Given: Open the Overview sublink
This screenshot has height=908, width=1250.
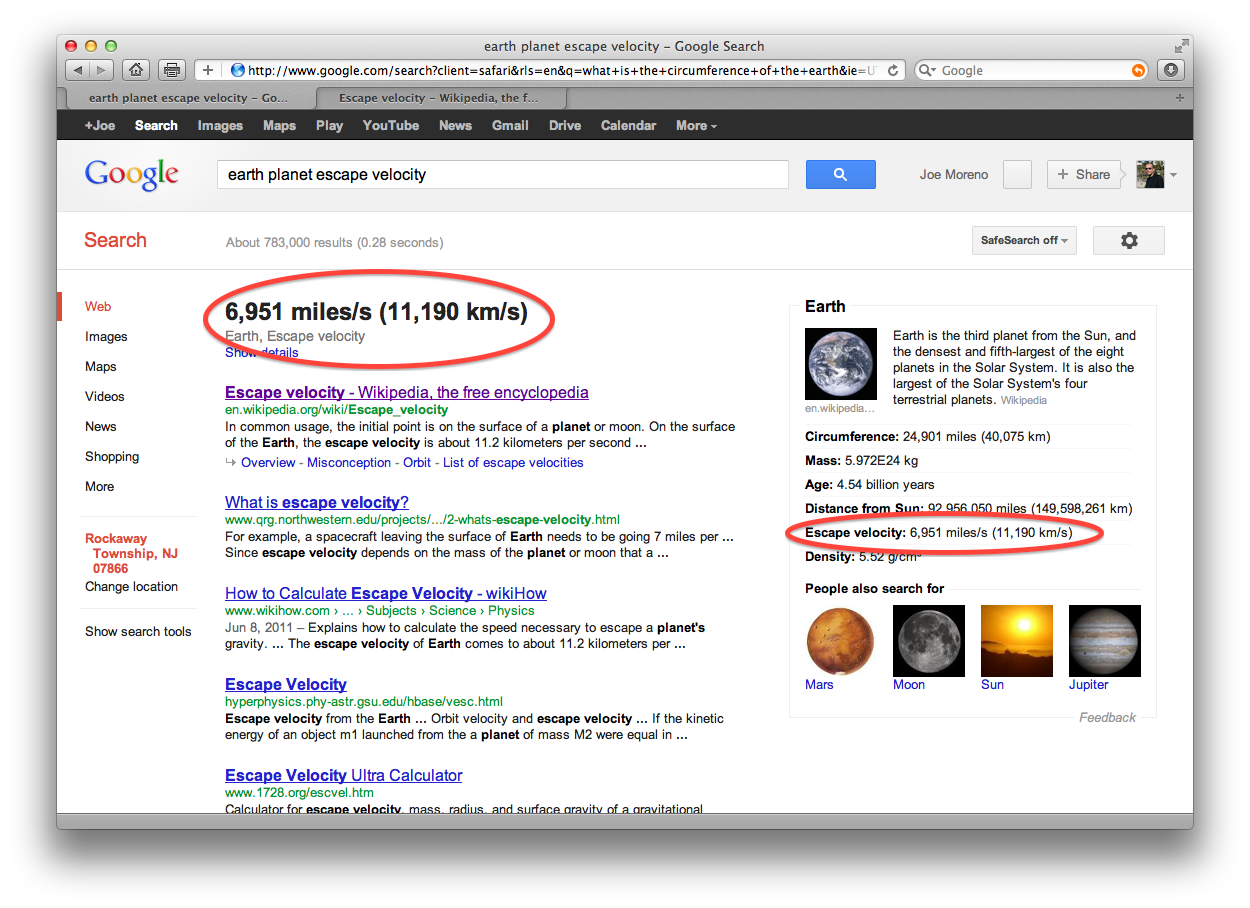Looking at the screenshot, I should [x=268, y=462].
